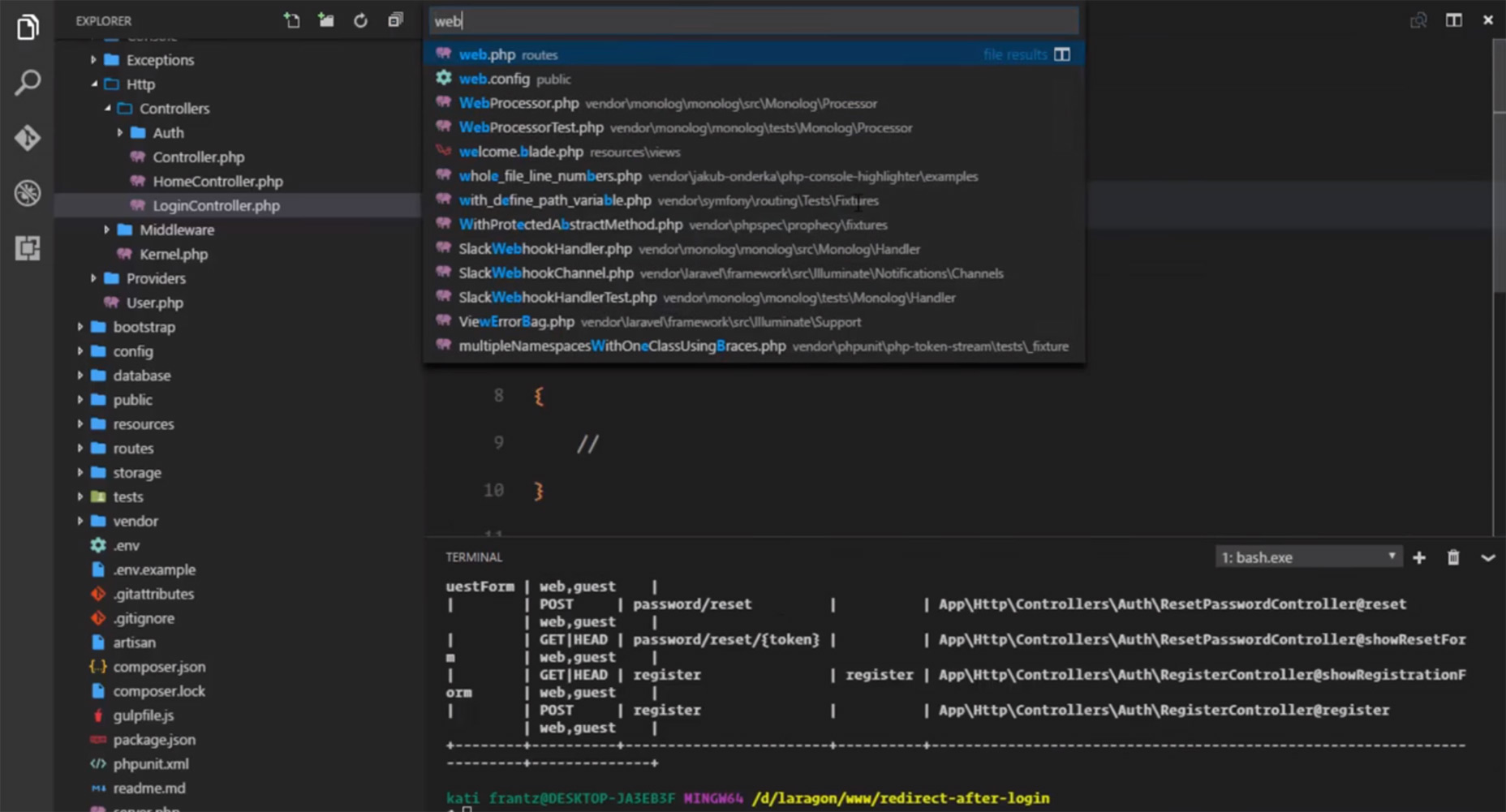Open the Extensions view icon

[28, 248]
